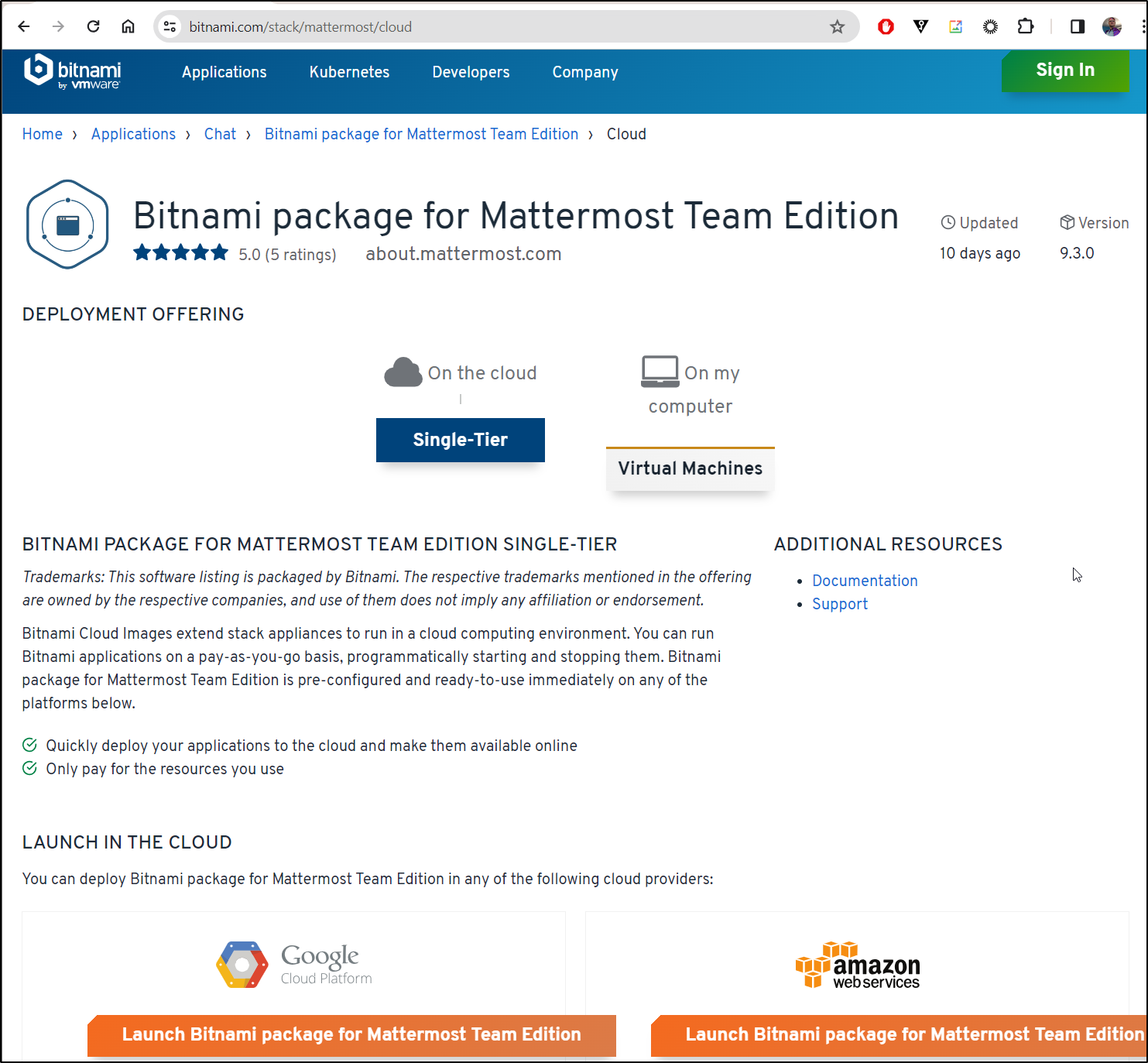Click the LAUNCH IN THE CLOUD heading
1148x1063 pixels.
[127, 842]
